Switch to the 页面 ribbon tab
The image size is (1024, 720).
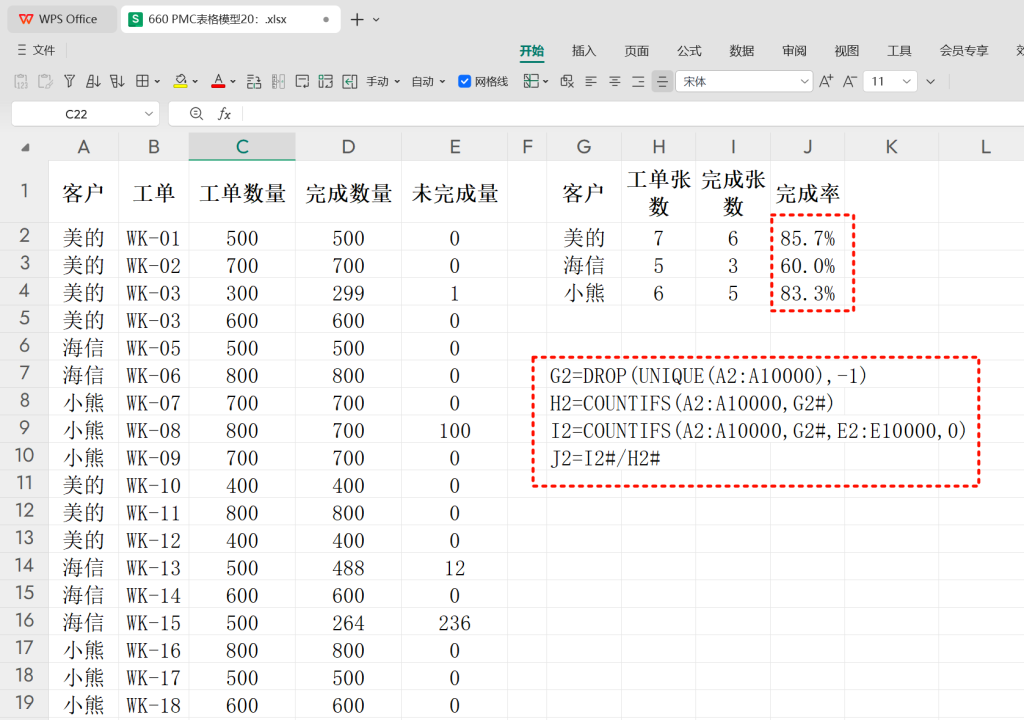pos(637,51)
